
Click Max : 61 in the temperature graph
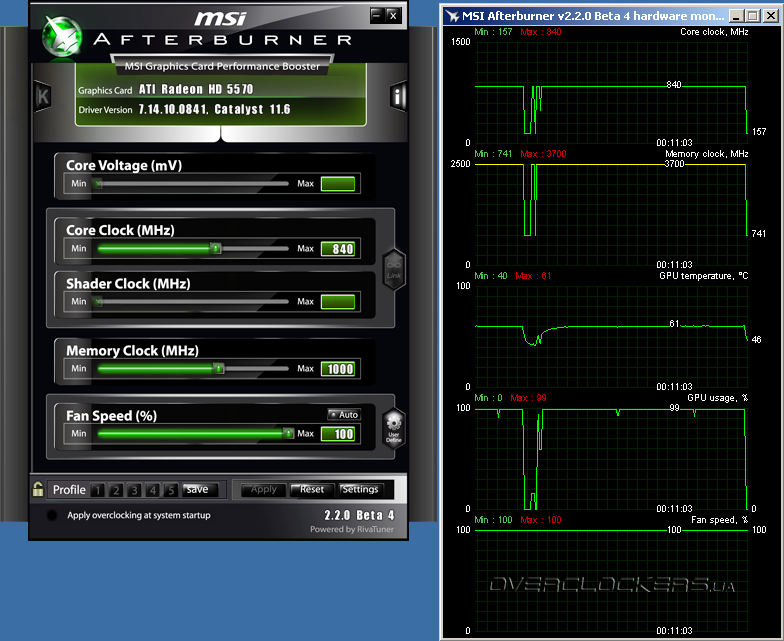[533, 276]
